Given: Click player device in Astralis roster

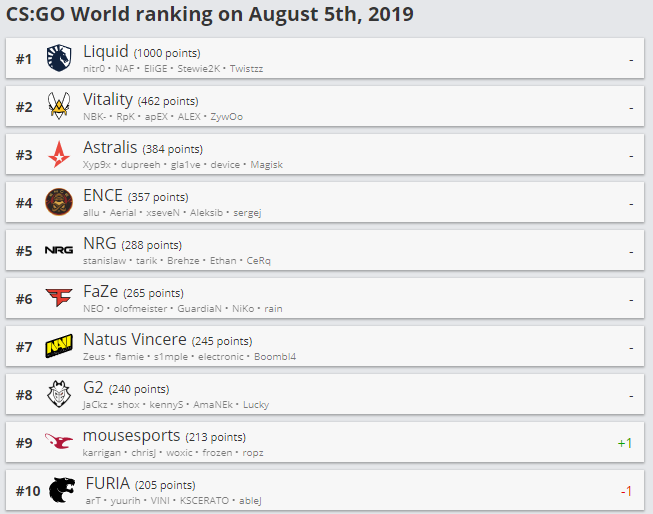Looking at the screenshot, I should pyautogui.click(x=224, y=165).
